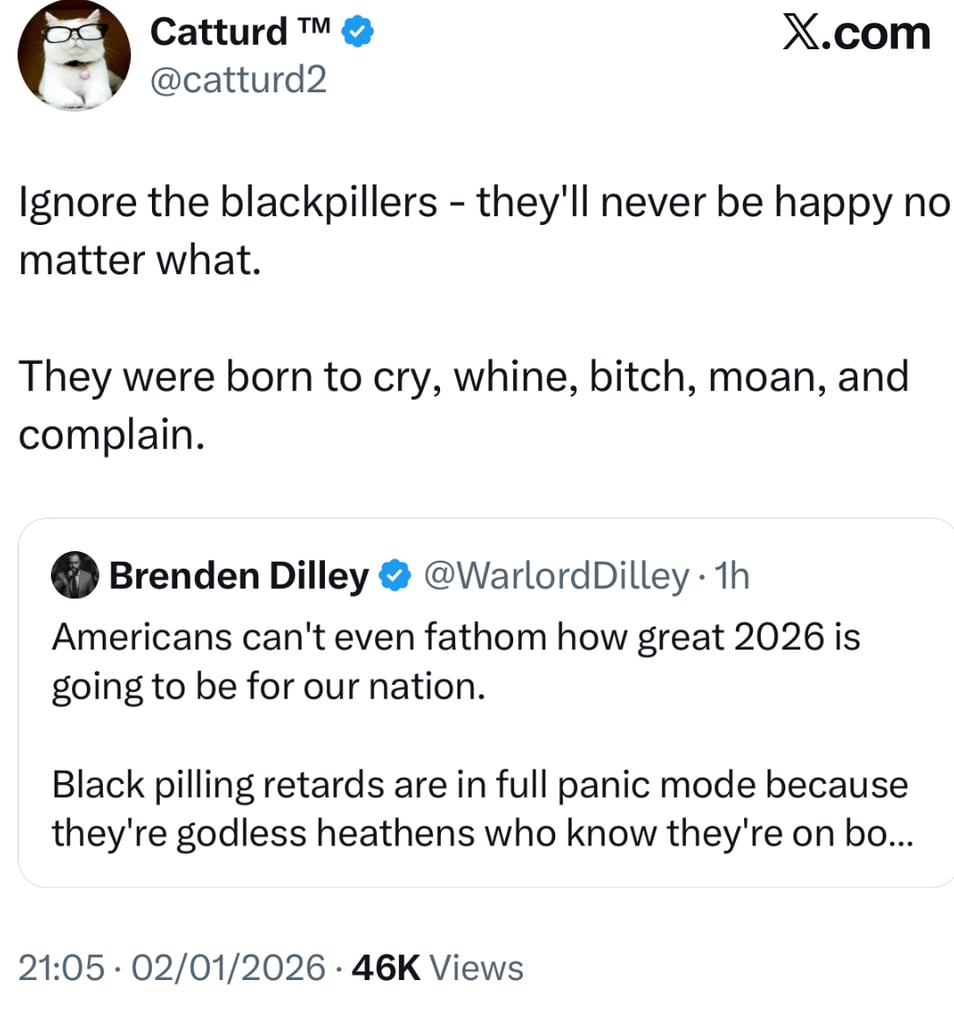Image resolution: width=954 pixels, height=1024 pixels.
Task: Open the @catturd2 handle
Action: tap(238, 79)
